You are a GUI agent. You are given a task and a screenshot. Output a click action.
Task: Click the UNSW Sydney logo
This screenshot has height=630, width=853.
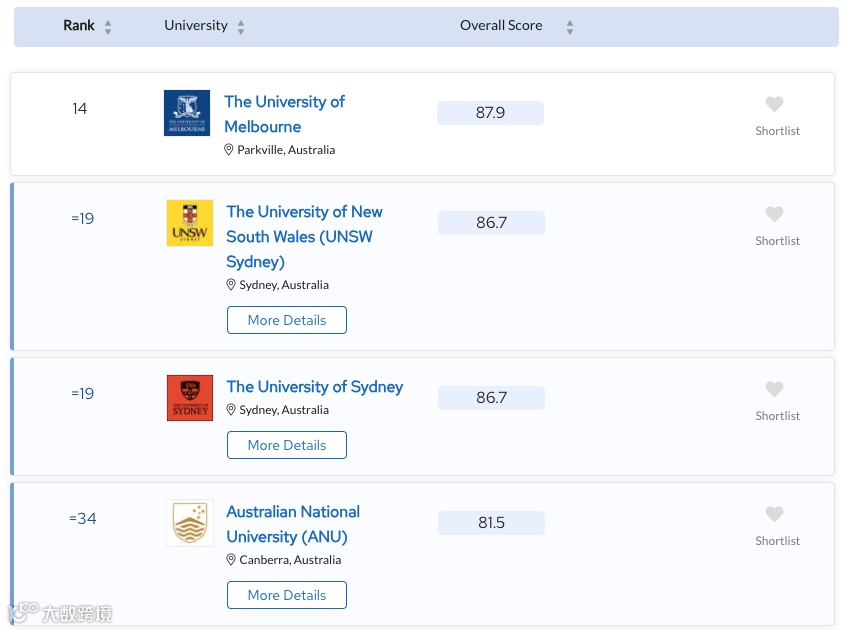pos(190,223)
